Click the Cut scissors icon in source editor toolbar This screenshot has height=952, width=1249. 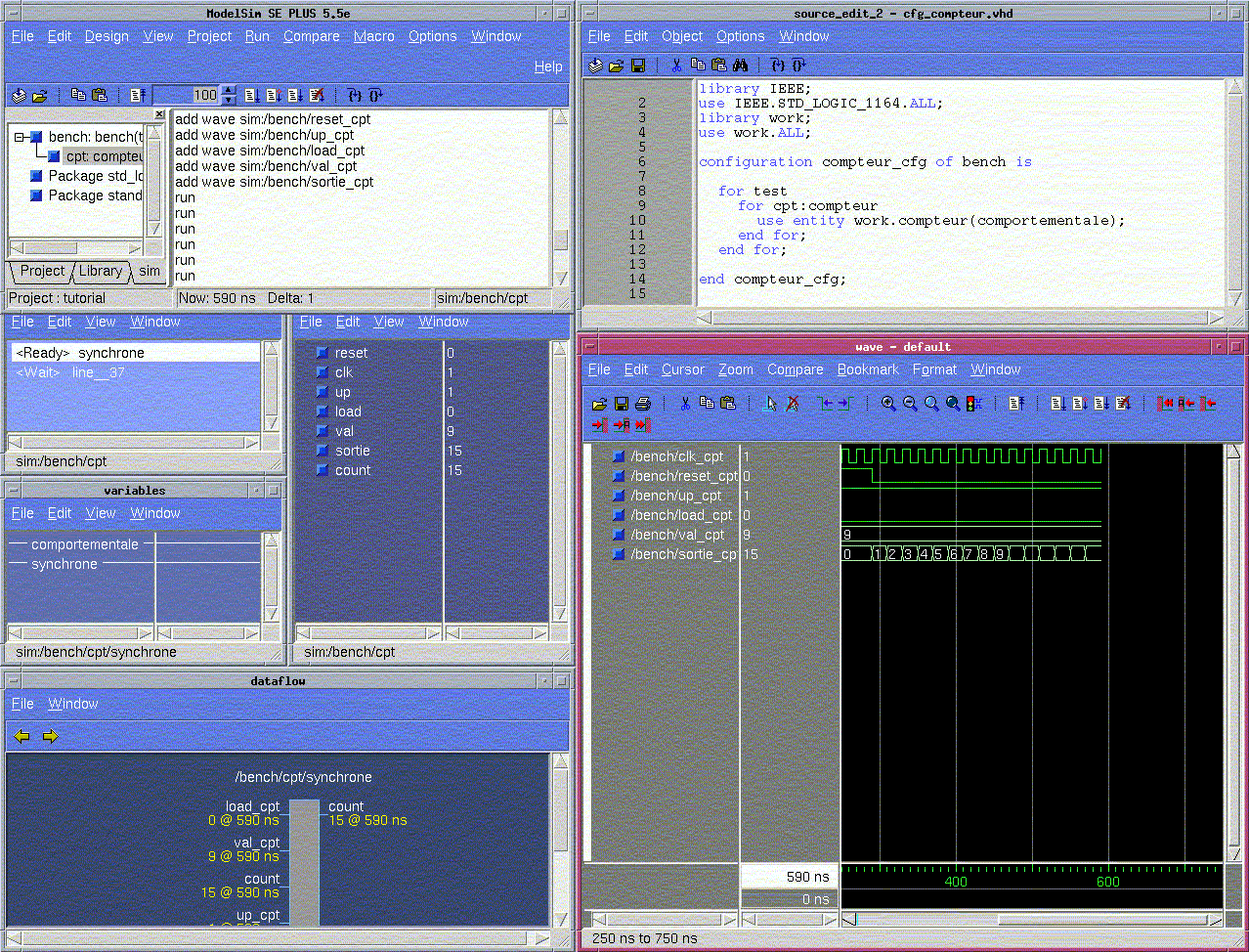click(675, 65)
